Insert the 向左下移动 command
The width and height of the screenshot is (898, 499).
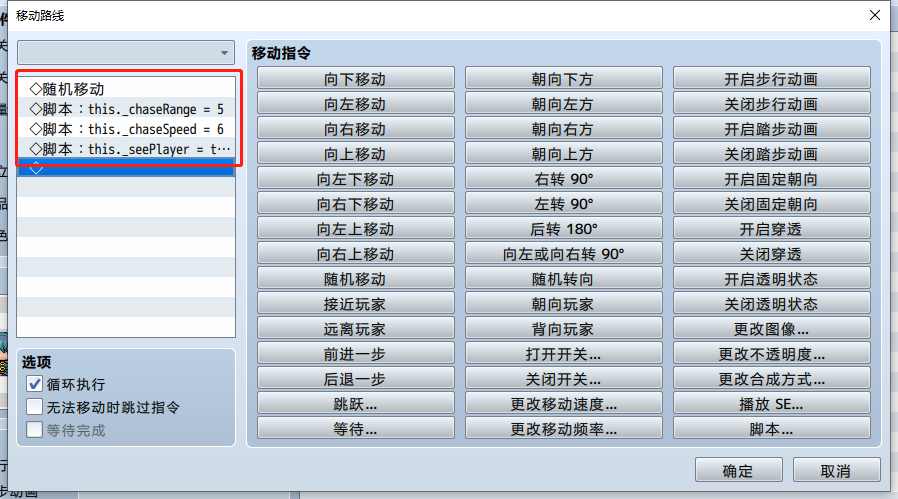(x=356, y=179)
